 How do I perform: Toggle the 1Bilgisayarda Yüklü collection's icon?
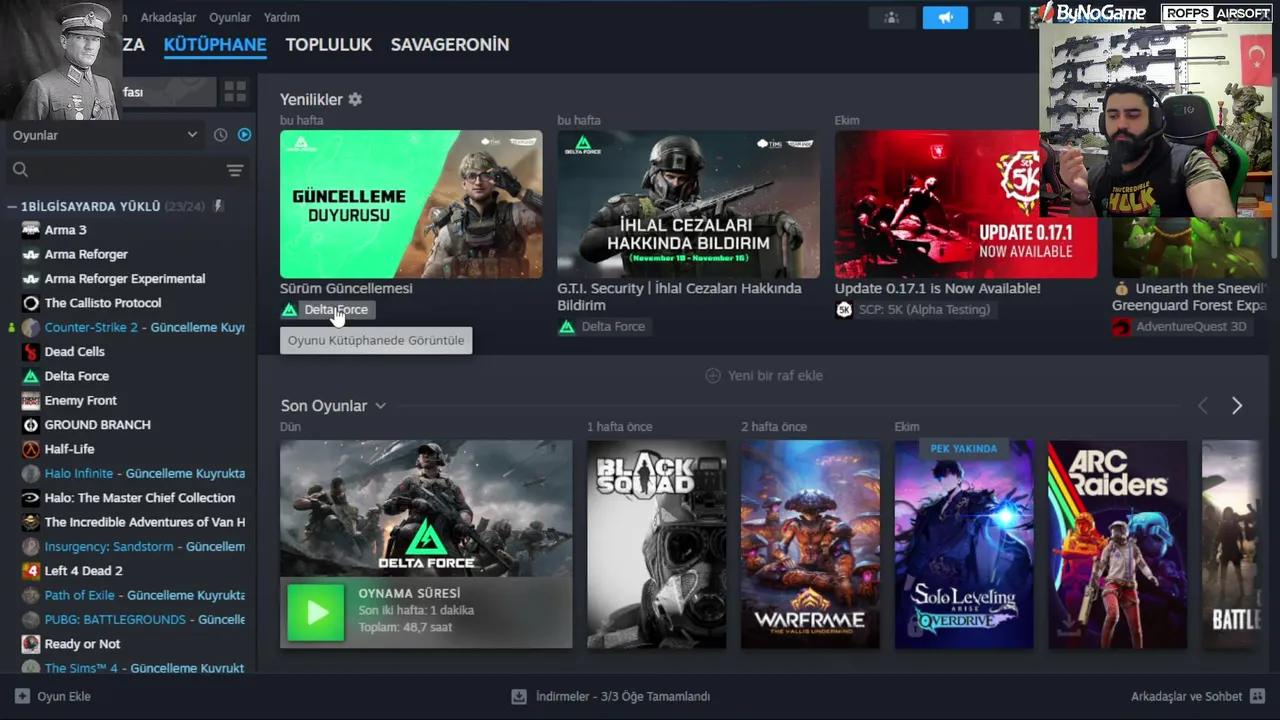tap(218, 206)
